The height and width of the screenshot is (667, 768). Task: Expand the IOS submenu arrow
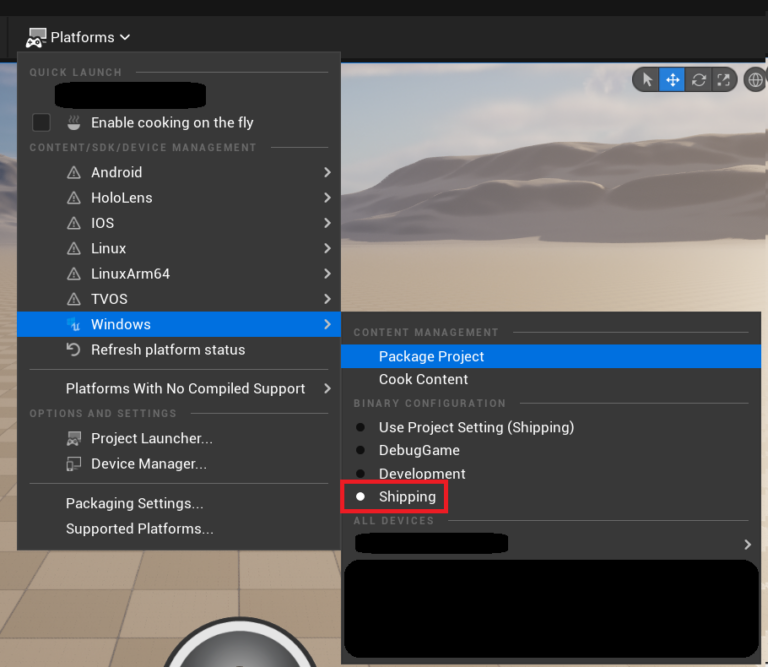coord(327,223)
